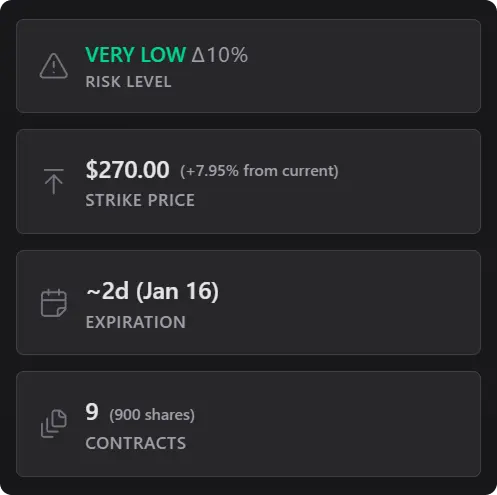Click the (Jan 16) expiration date
Image resolution: width=497 pixels, height=495 pixels.
(177, 291)
